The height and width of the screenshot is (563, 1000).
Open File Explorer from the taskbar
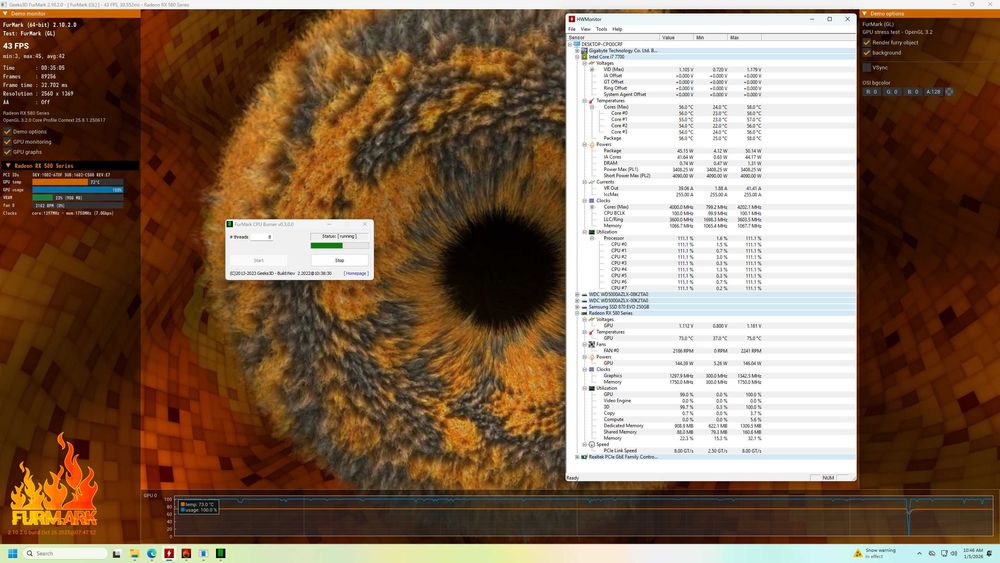click(134, 553)
